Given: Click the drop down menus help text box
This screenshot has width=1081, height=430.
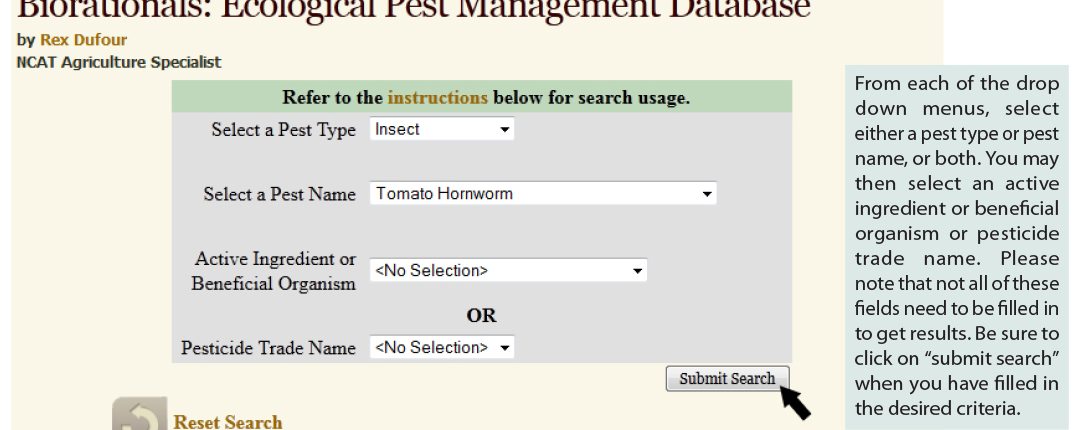Looking at the screenshot, I should click(956, 246).
